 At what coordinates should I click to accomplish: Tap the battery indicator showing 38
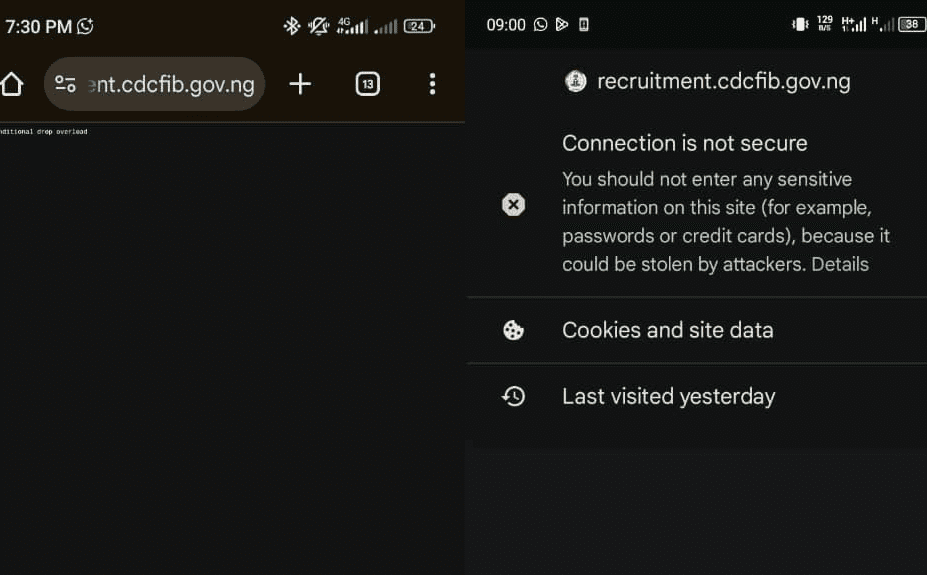click(x=911, y=24)
